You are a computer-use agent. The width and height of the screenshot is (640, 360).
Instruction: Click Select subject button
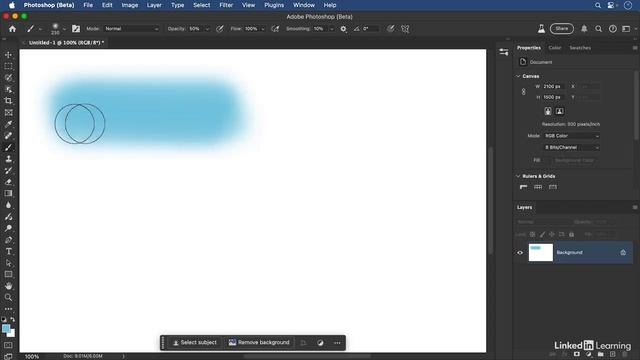tap(195, 342)
